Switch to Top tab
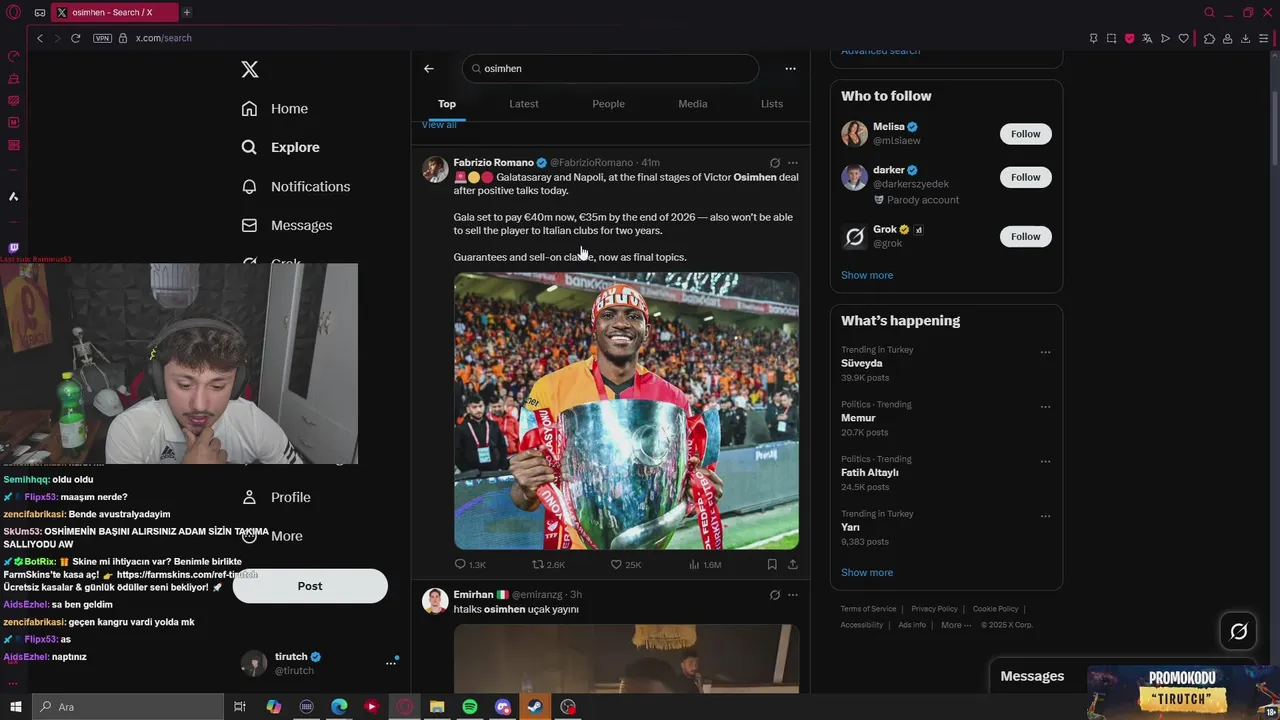Screen dimensions: 1280x720 [x=447, y=104]
